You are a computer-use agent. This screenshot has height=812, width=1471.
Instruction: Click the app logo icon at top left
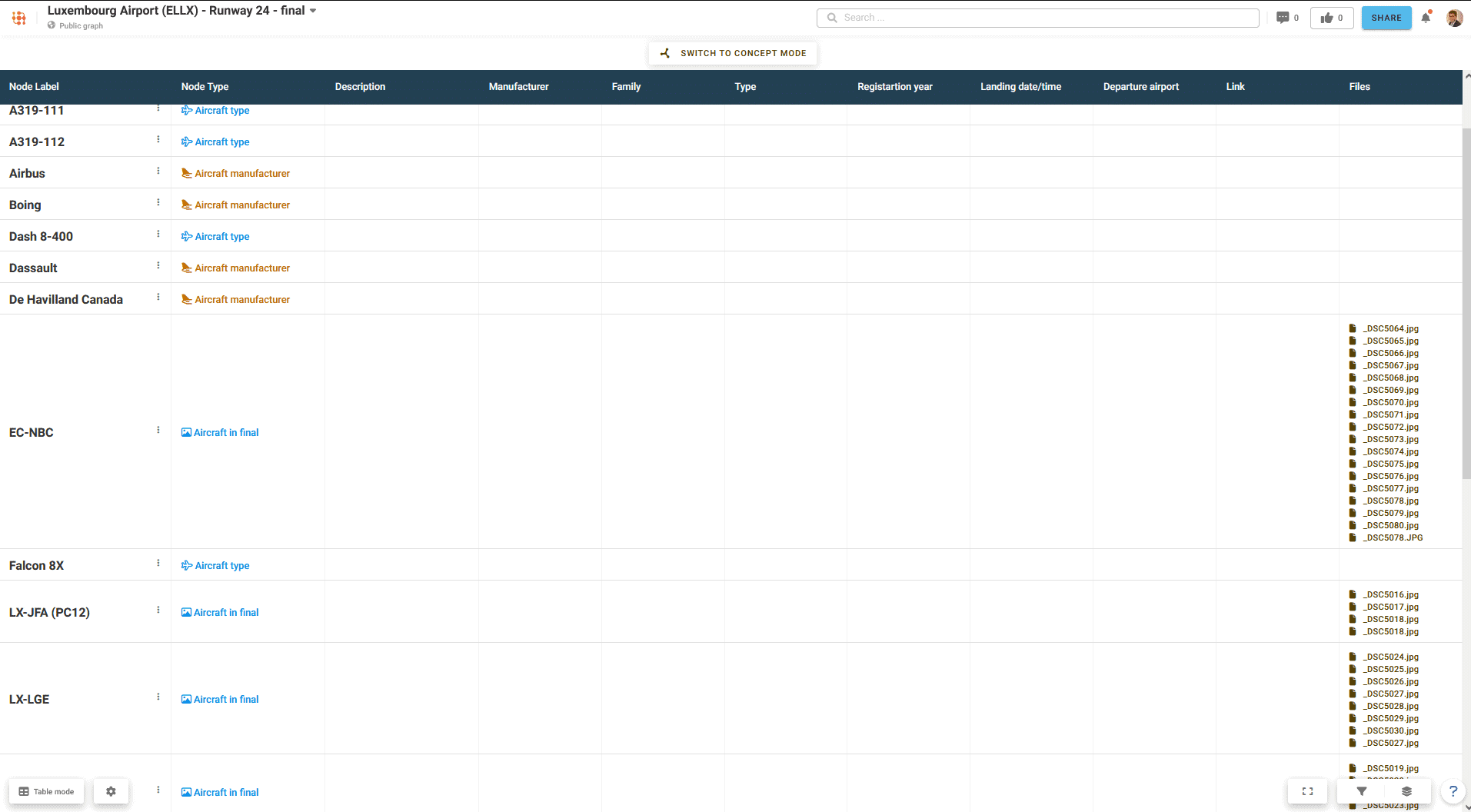coord(19,18)
